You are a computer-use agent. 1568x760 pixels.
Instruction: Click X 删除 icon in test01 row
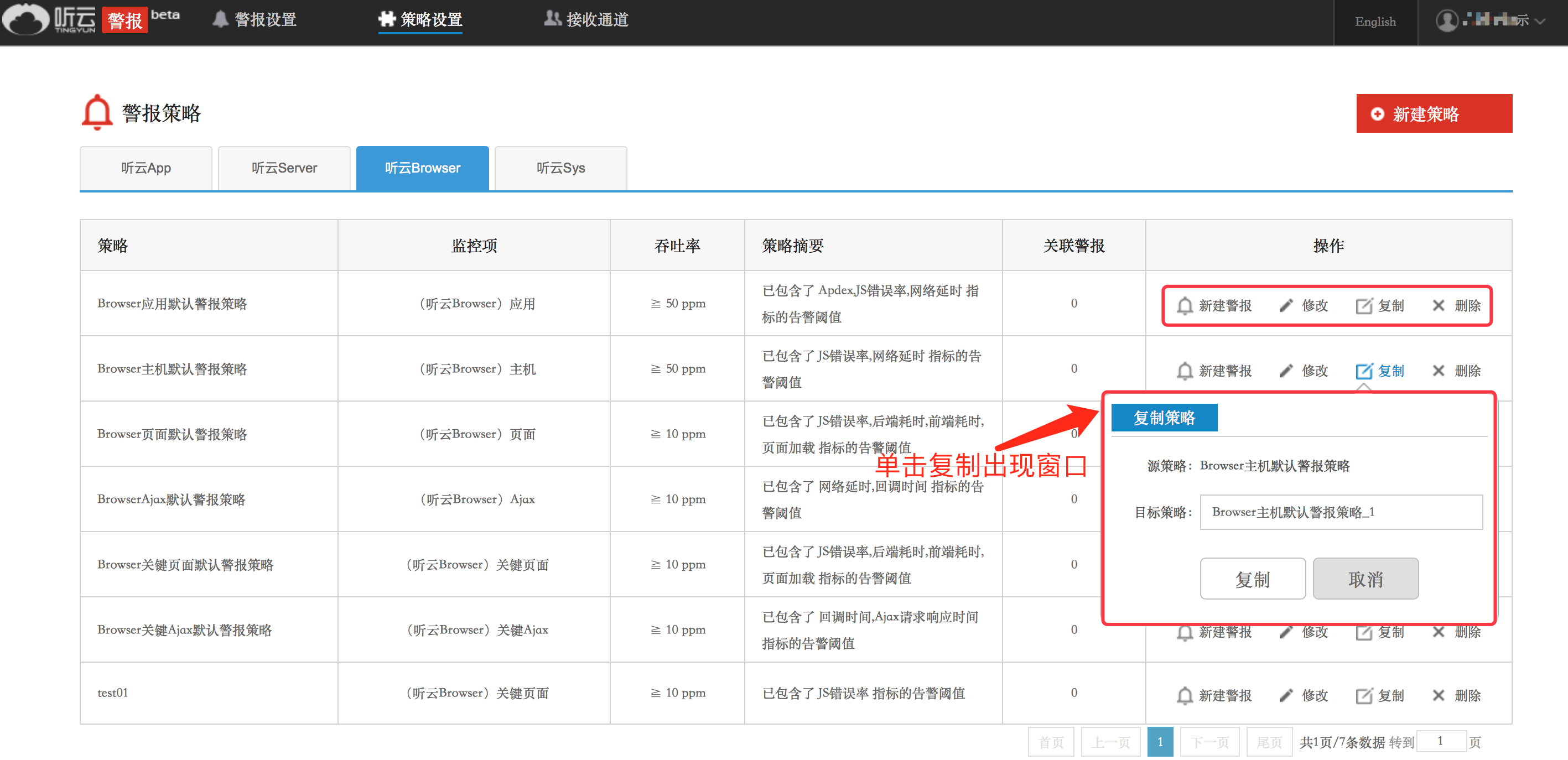[1439, 695]
